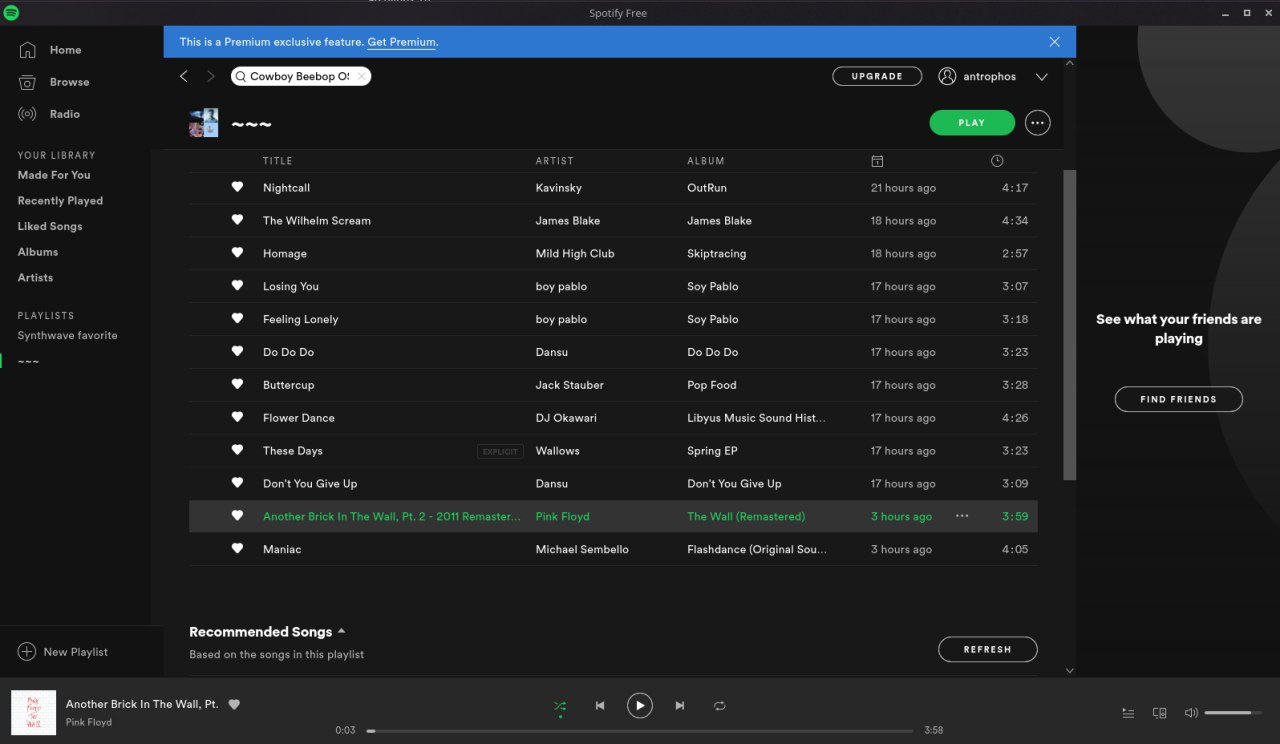
Task: Toggle heart on Maniac
Action: pos(237,549)
